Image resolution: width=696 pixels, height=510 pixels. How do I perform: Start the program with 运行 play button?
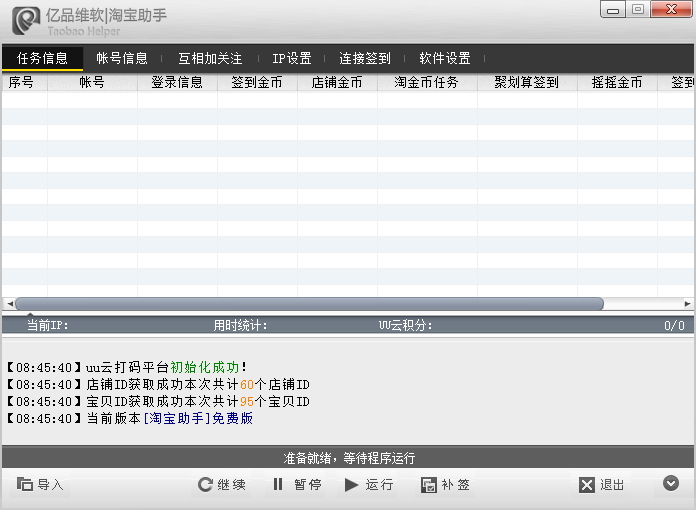[x=368, y=485]
